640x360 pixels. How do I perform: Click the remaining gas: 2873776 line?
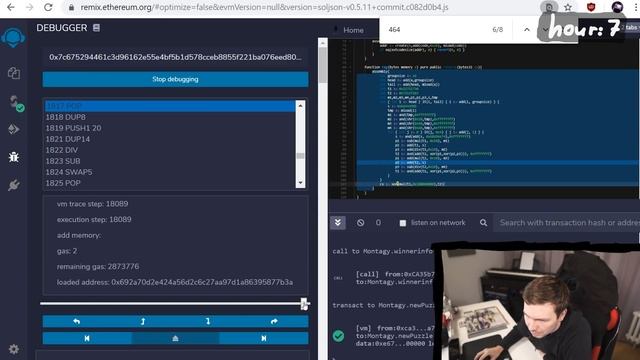98,267
